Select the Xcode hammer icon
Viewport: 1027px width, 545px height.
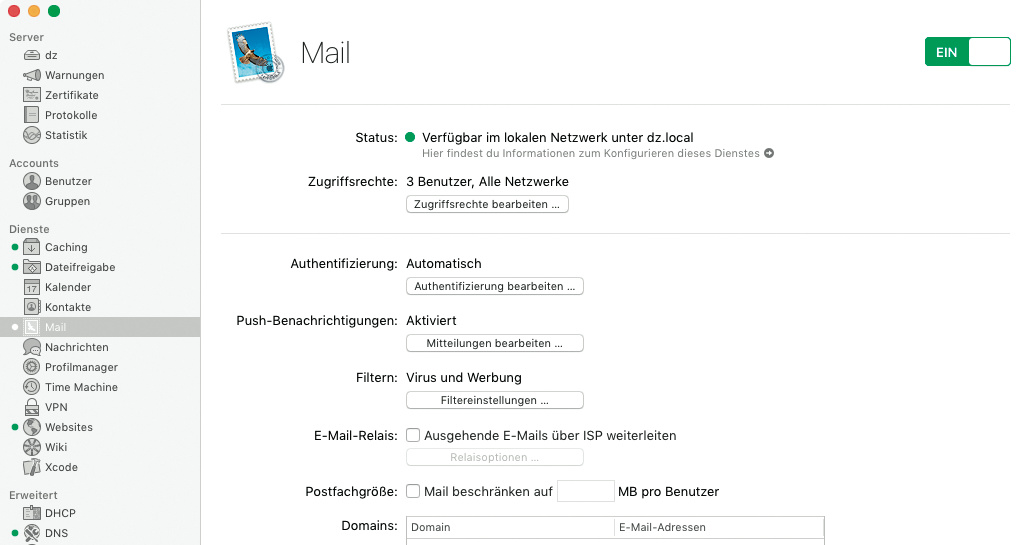click(x=32, y=467)
